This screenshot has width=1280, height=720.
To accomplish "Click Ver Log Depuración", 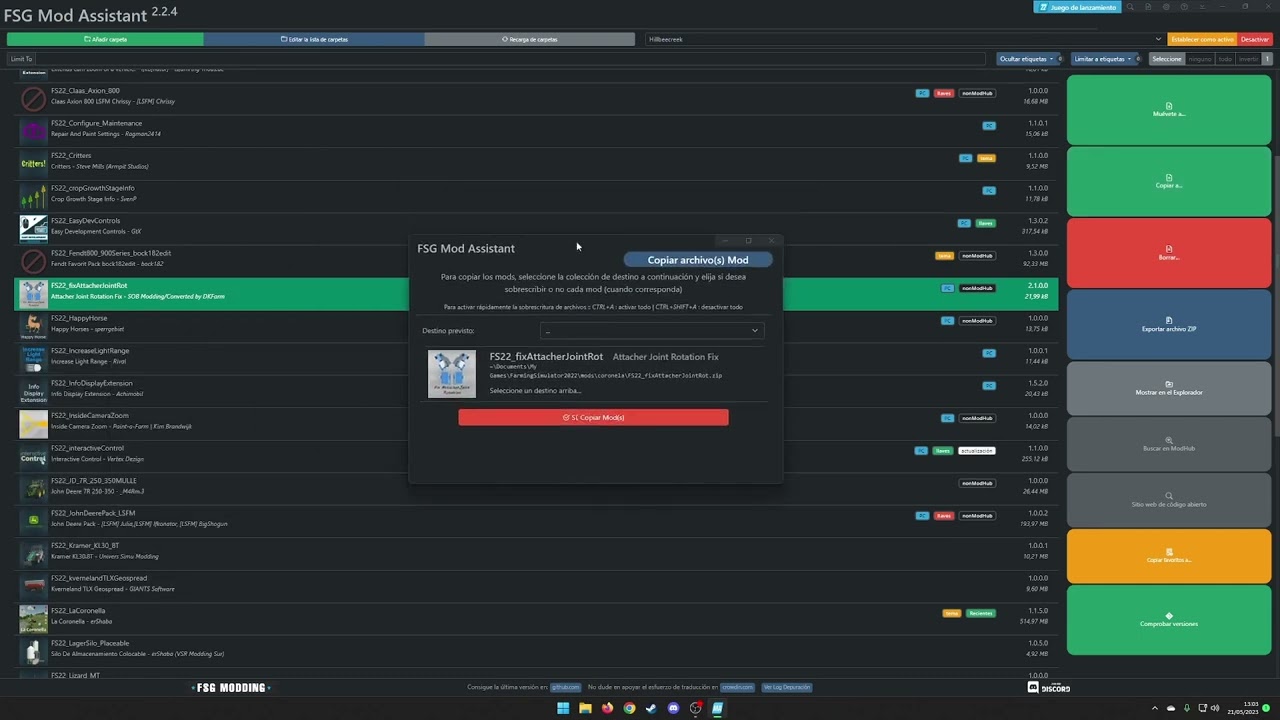I will point(787,687).
